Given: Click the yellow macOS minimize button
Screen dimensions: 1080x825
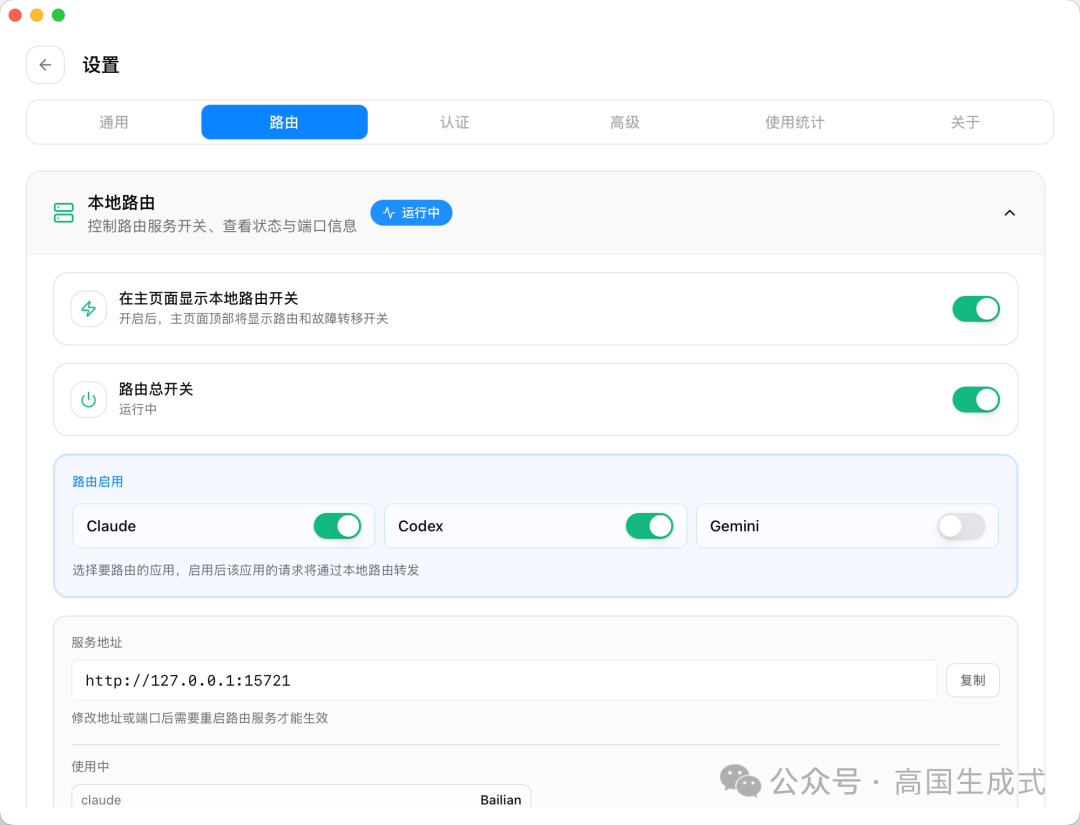Looking at the screenshot, I should [37, 15].
